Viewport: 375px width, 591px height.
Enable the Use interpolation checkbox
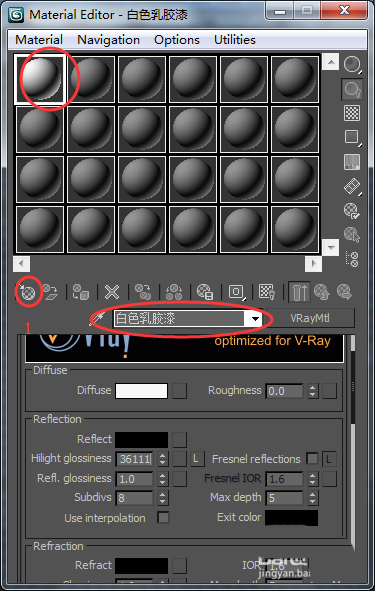(x=163, y=518)
